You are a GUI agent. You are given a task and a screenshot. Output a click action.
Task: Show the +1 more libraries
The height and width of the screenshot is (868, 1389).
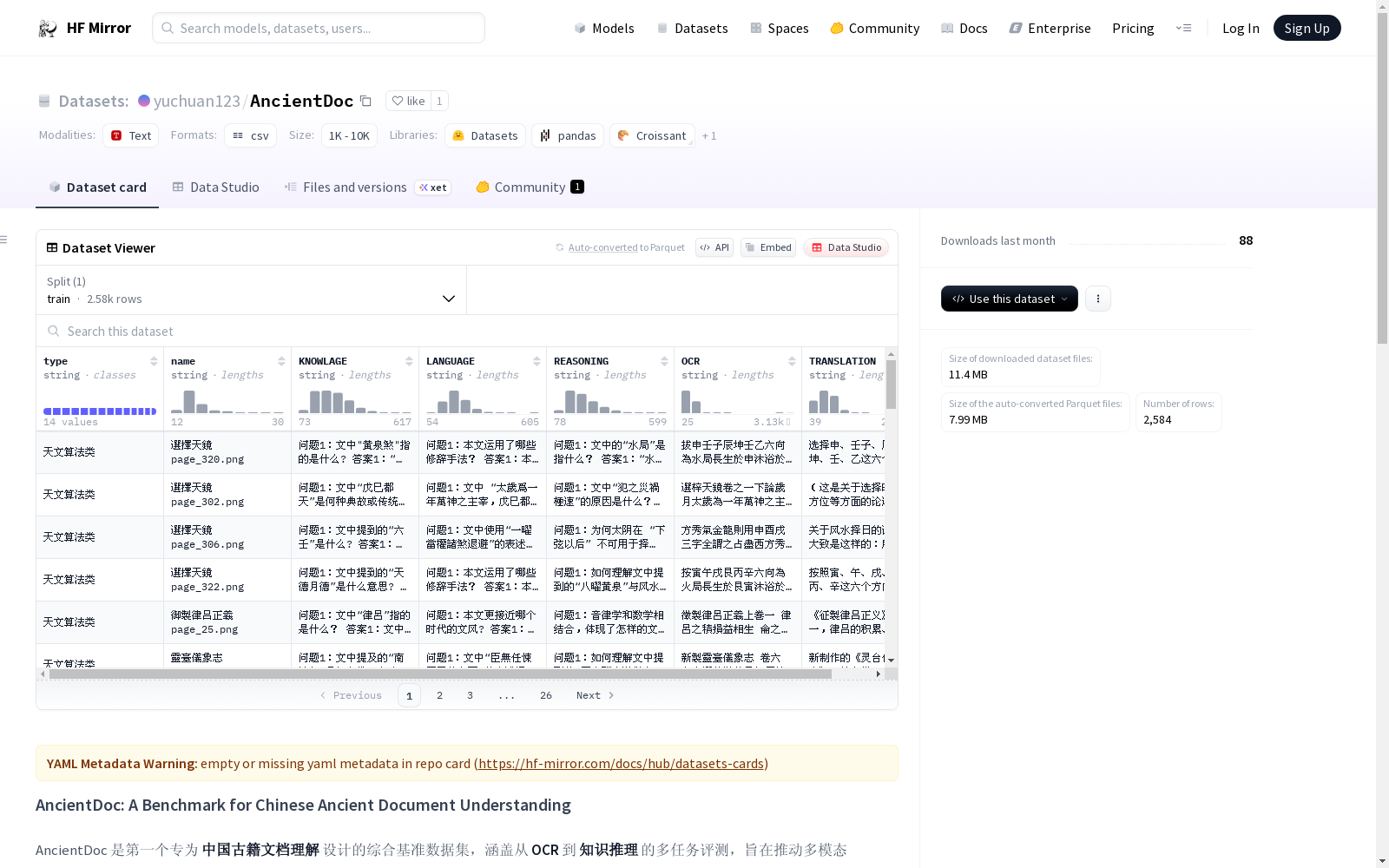709,135
